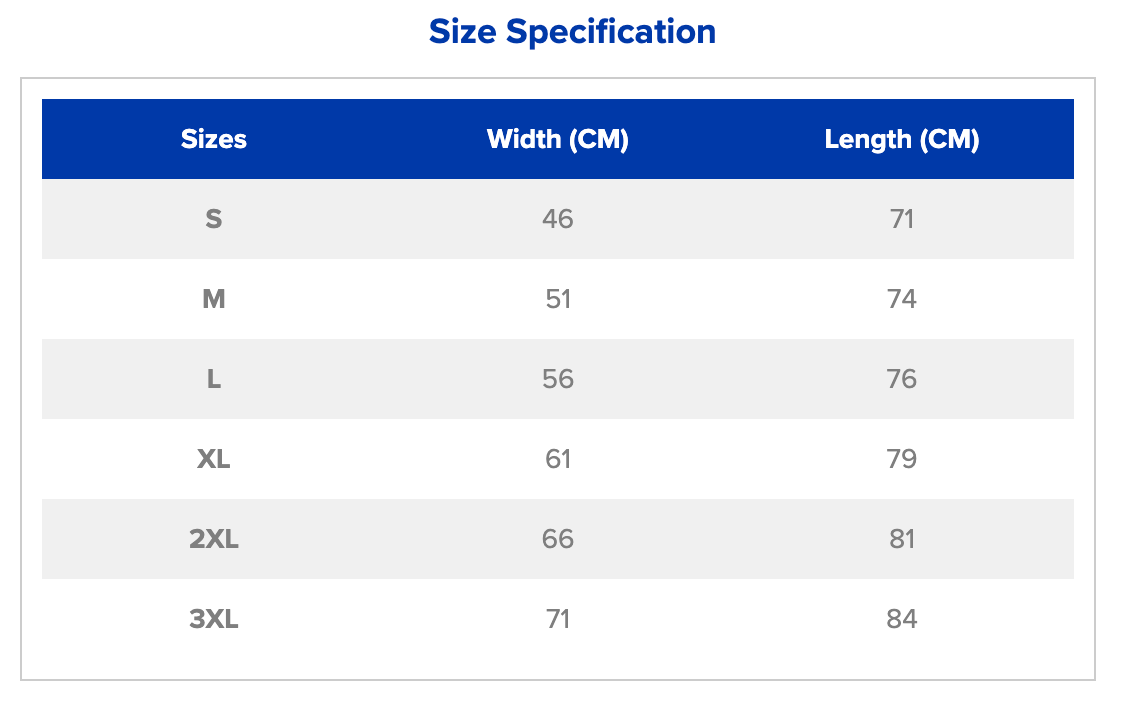This screenshot has width=1124, height=710.
Task: Select the XL size row label
Action: tap(214, 459)
